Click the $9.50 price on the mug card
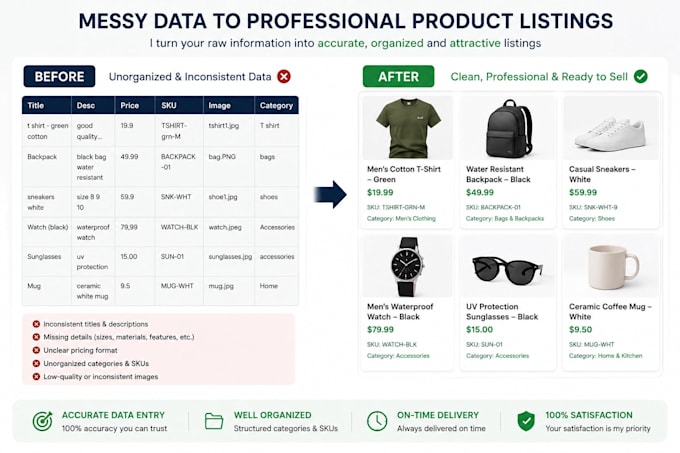This screenshot has width=680, height=453. (x=580, y=330)
